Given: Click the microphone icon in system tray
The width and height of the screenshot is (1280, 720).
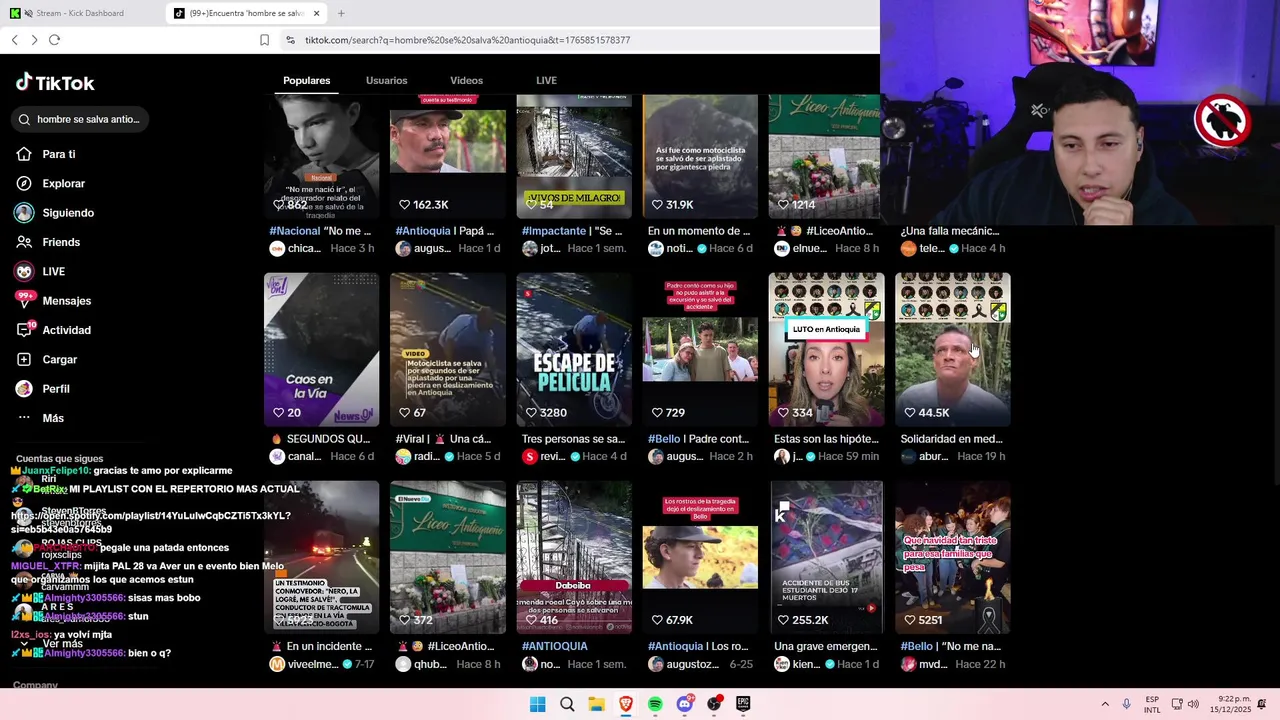Looking at the screenshot, I should pos(1126,704).
